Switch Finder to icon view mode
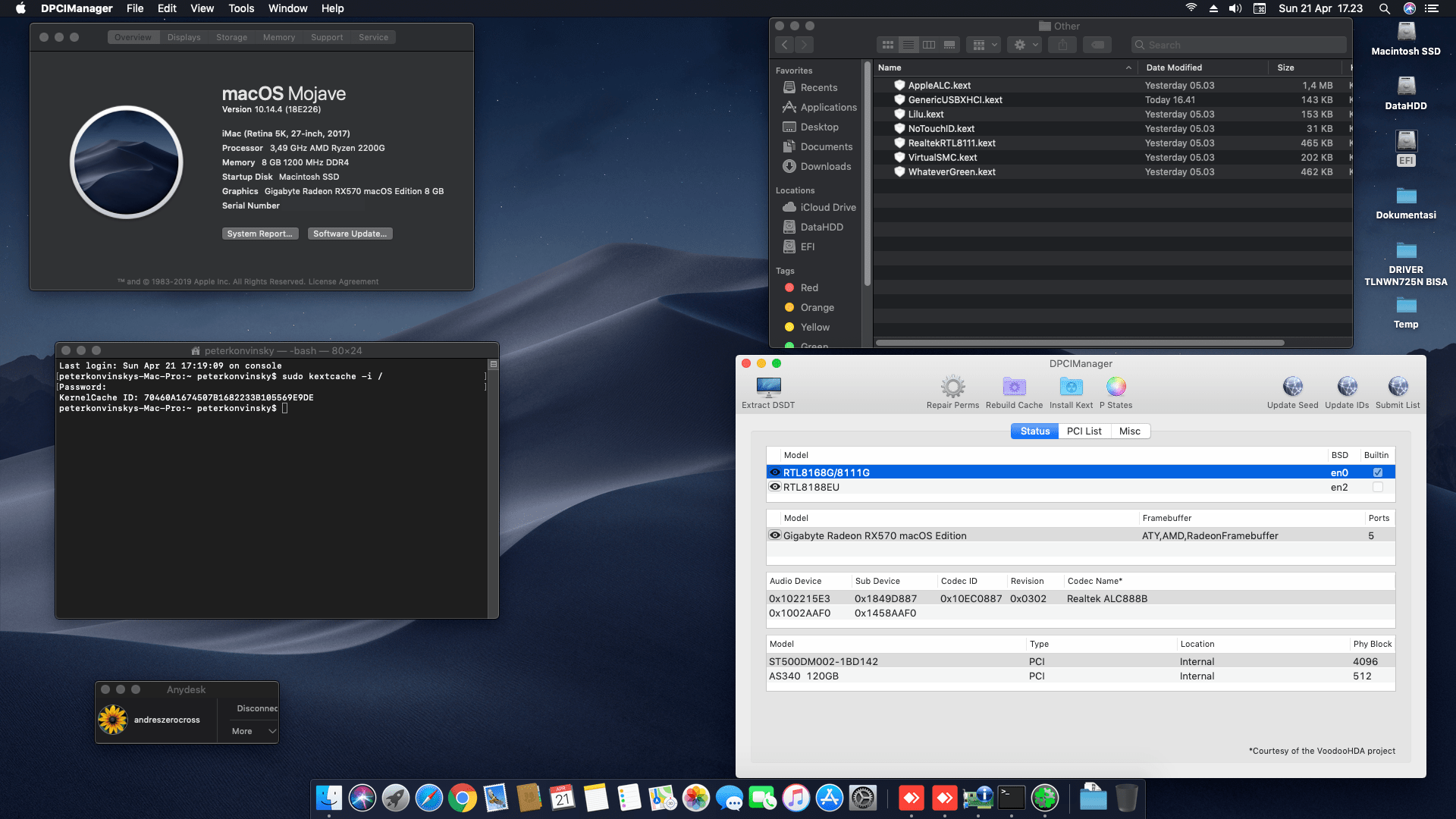 click(x=887, y=45)
